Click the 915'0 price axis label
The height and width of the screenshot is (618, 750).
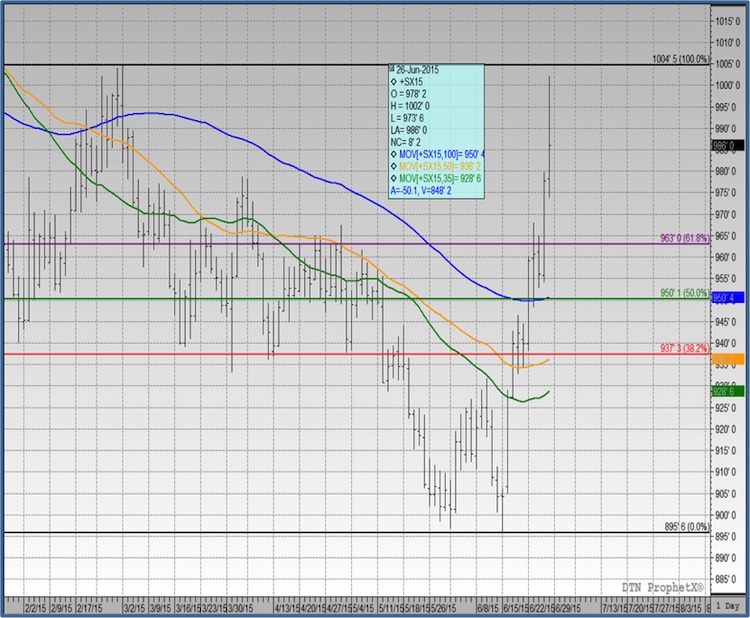point(725,451)
